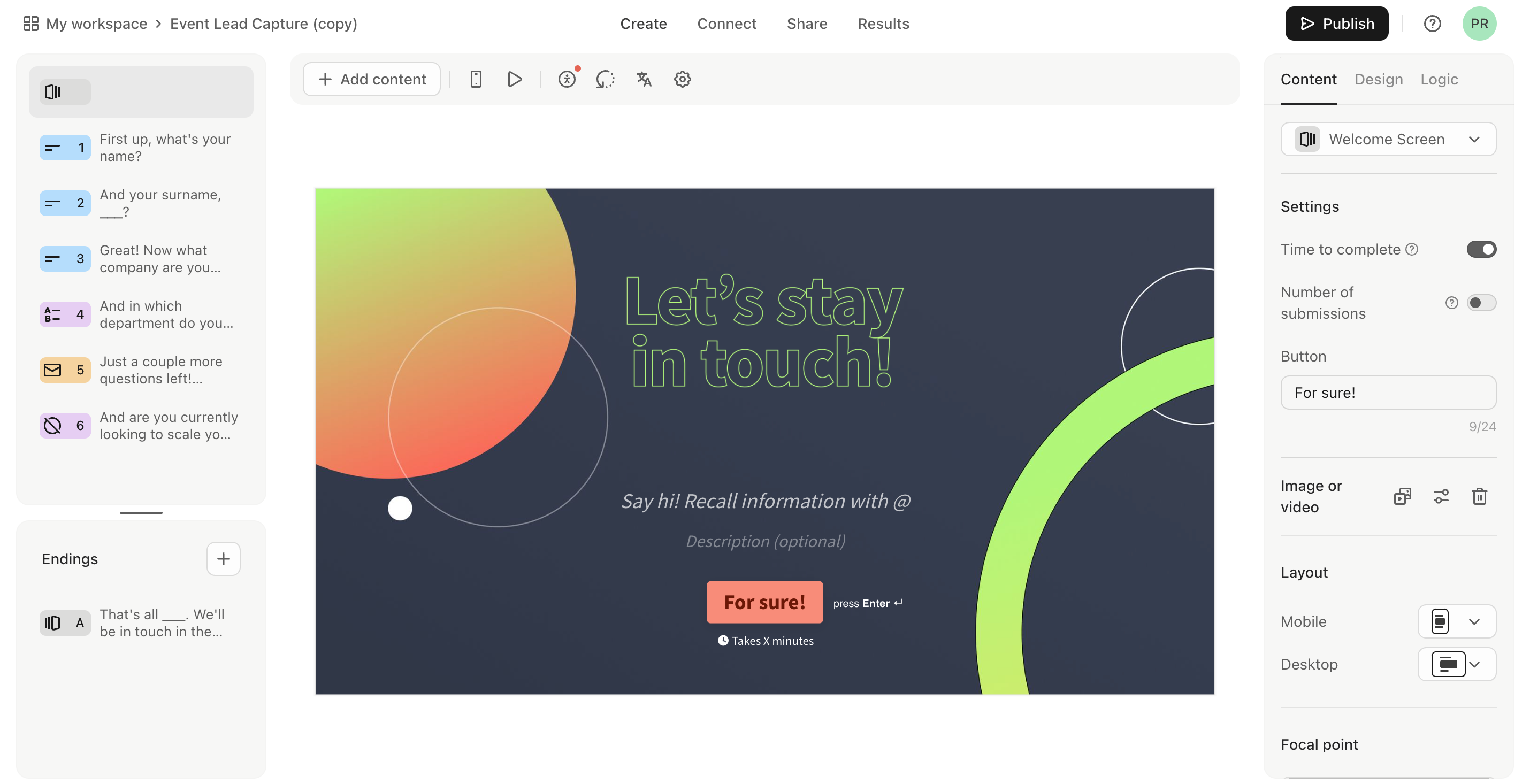Click Time to complete help icon
1530x784 pixels.
tap(1412, 249)
